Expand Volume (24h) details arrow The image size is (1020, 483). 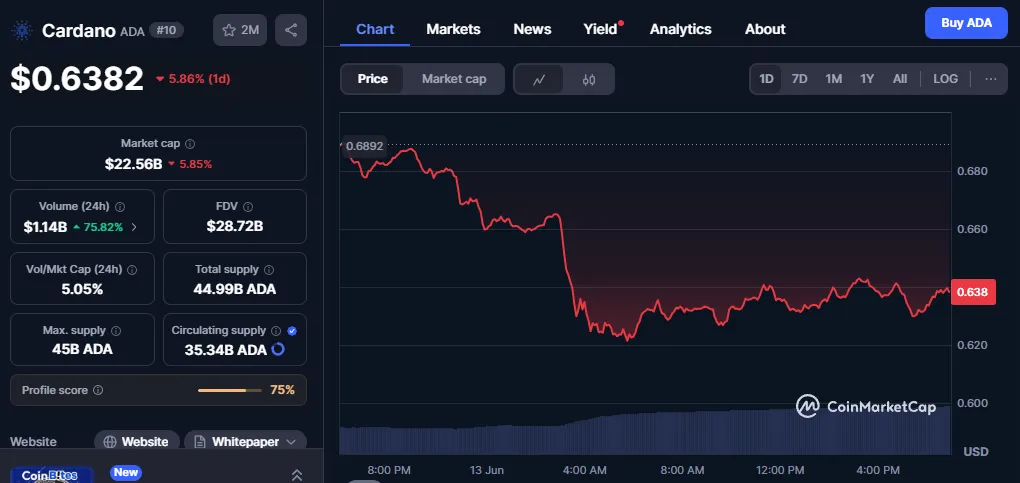tap(134, 227)
